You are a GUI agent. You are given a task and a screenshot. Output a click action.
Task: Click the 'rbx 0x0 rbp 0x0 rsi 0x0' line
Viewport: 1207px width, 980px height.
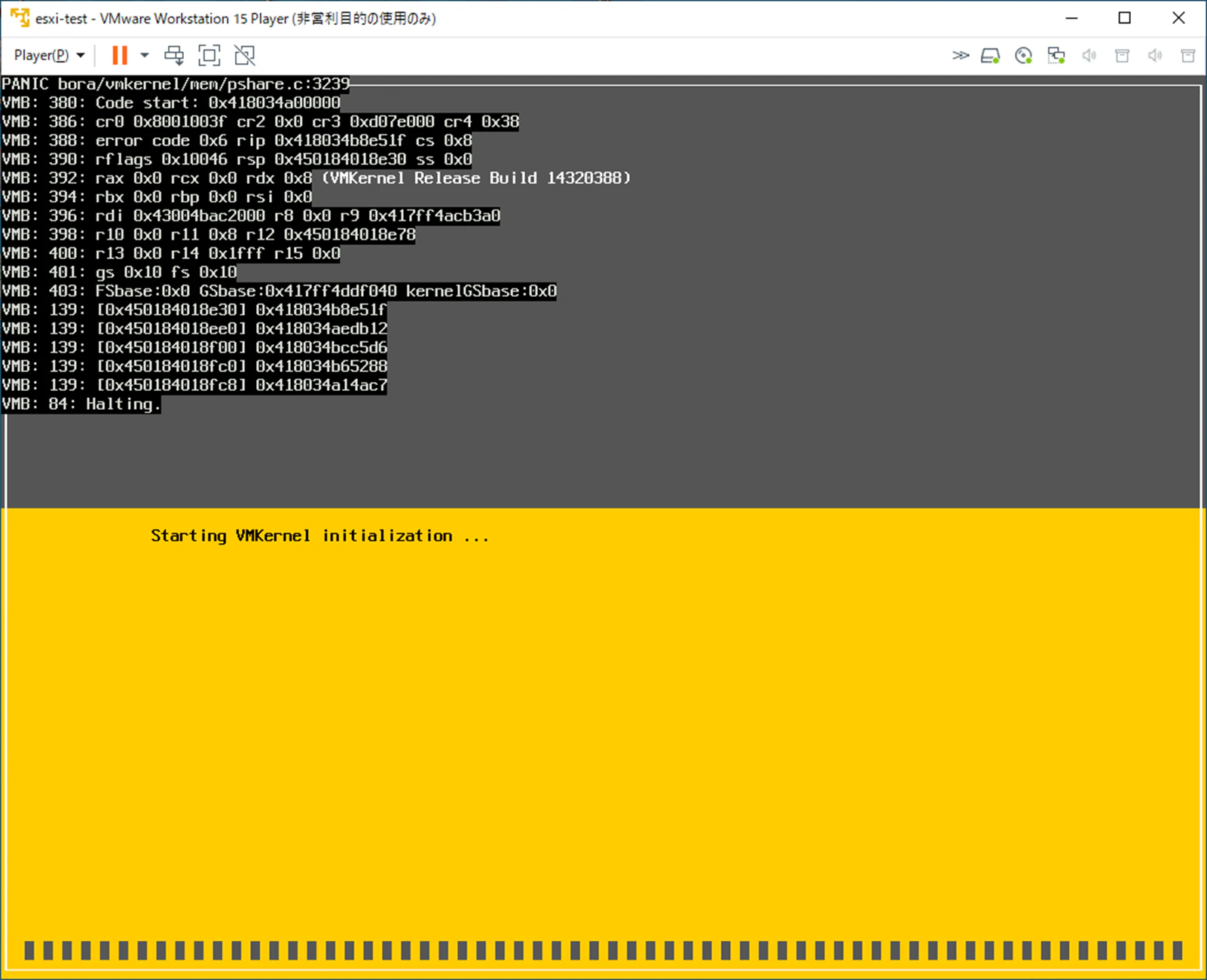[157, 197]
